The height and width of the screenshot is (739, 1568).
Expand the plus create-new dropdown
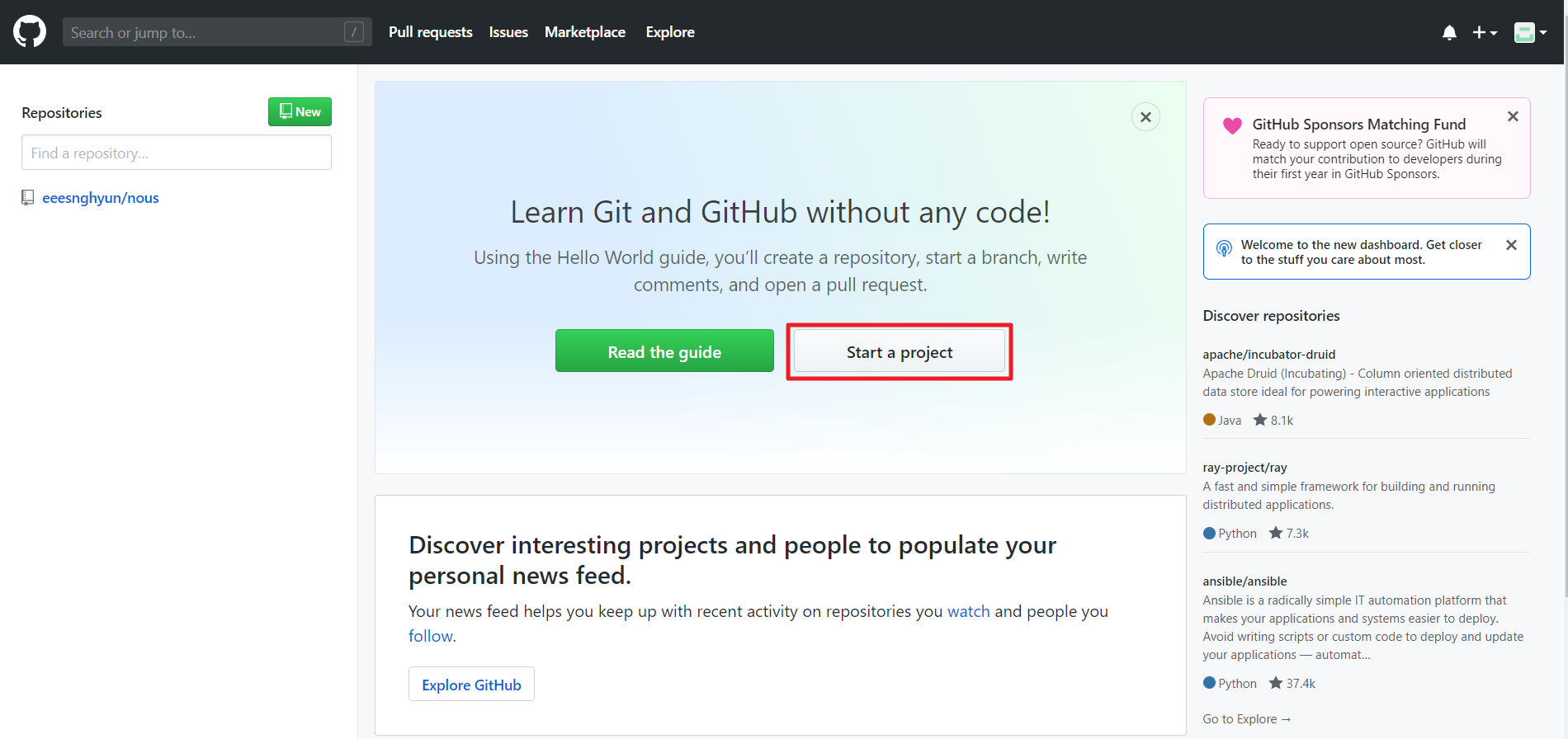tap(1485, 32)
